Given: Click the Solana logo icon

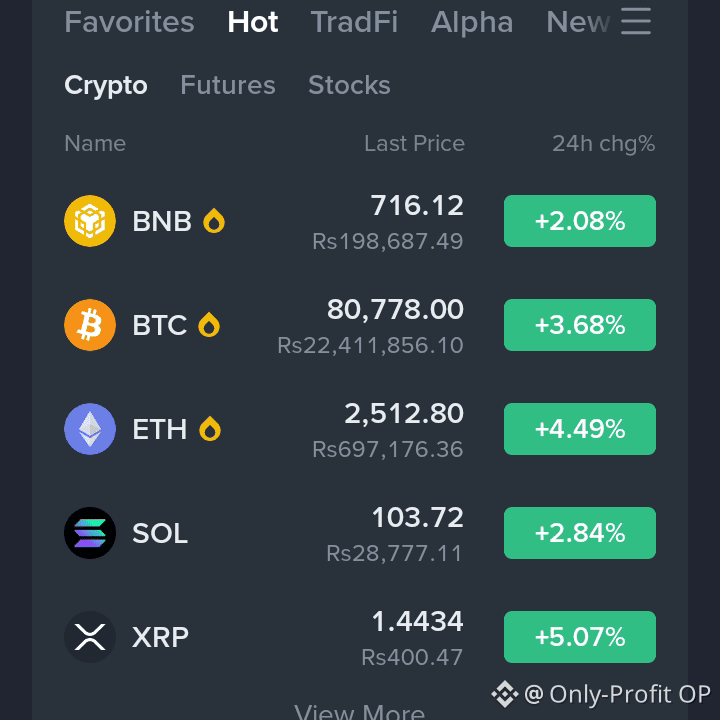Looking at the screenshot, I should tap(90, 533).
